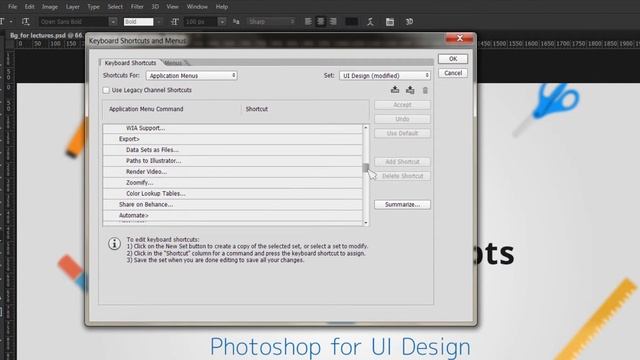The image size is (640, 360).
Task: Select right align text icon
Action: pyautogui.click(x=333, y=21)
